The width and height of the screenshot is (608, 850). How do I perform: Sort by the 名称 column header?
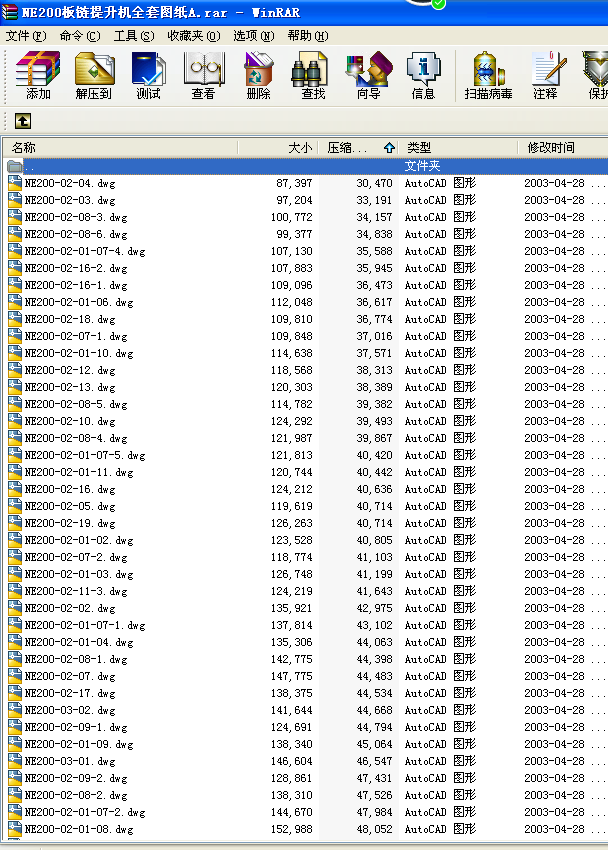pos(120,147)
